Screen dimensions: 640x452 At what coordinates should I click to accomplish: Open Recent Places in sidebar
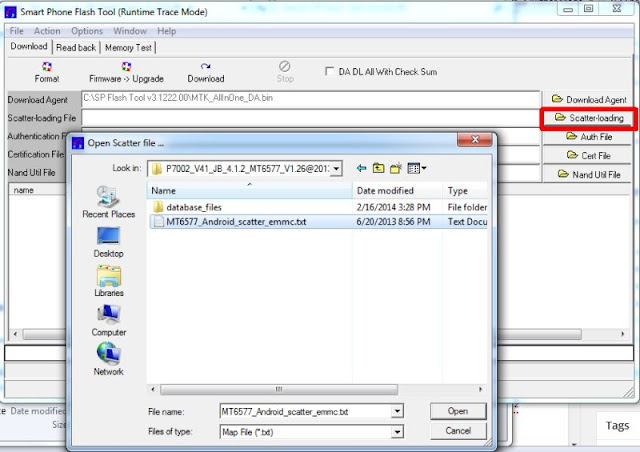(109, 203)
